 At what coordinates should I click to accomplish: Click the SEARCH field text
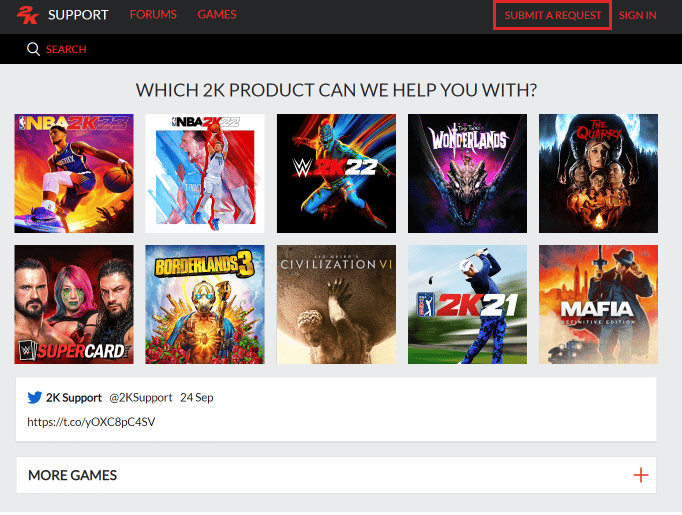coord(66,49)
